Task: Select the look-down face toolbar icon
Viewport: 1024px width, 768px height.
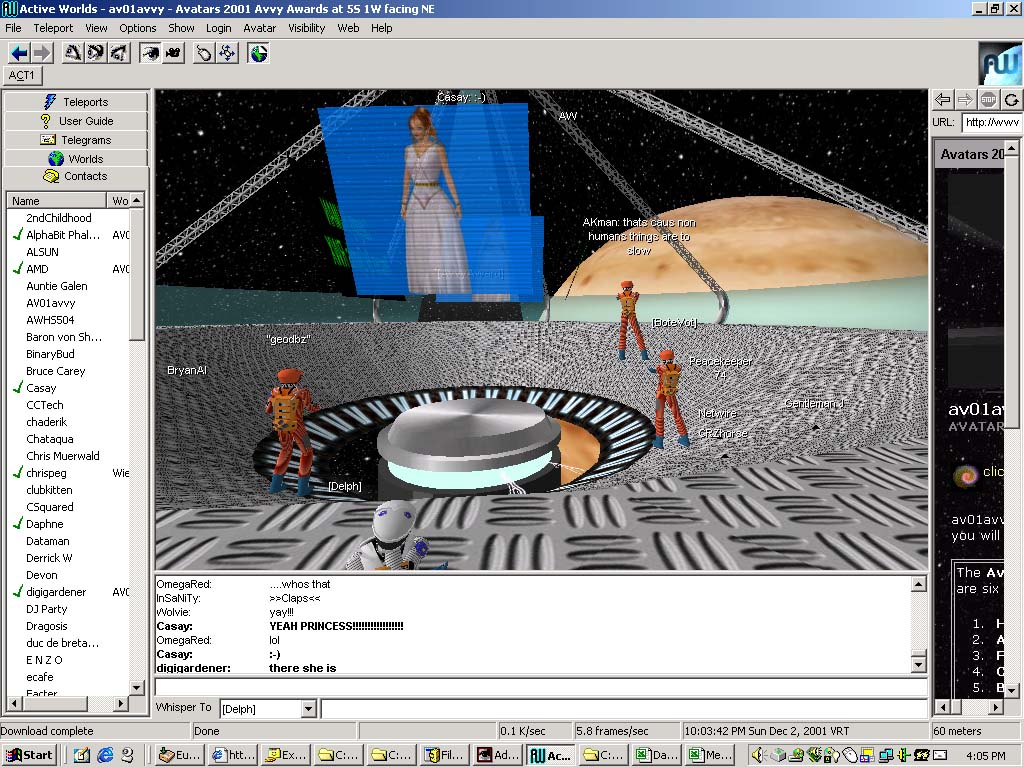Action: 117,53
